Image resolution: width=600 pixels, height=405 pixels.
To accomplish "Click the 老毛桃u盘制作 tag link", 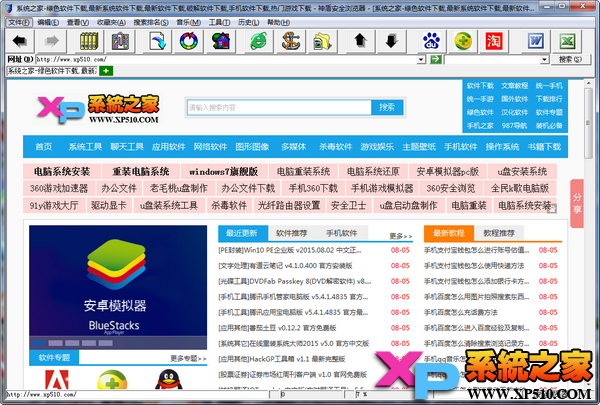I will (x=178, y=188).
